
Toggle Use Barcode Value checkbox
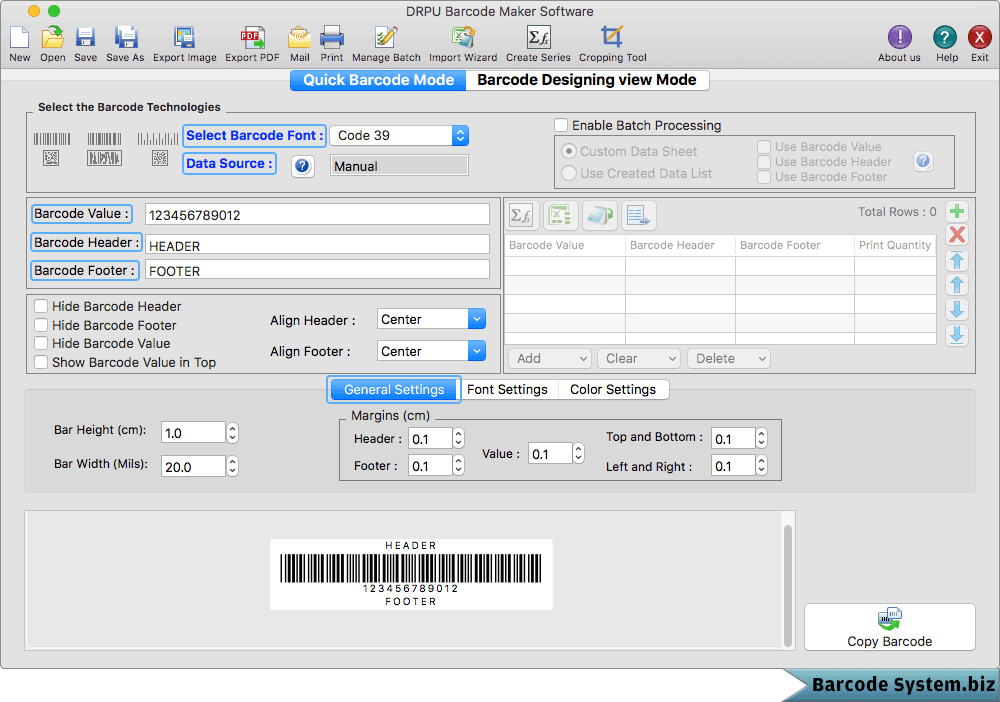pyautogui.click(x=764, y=147)
